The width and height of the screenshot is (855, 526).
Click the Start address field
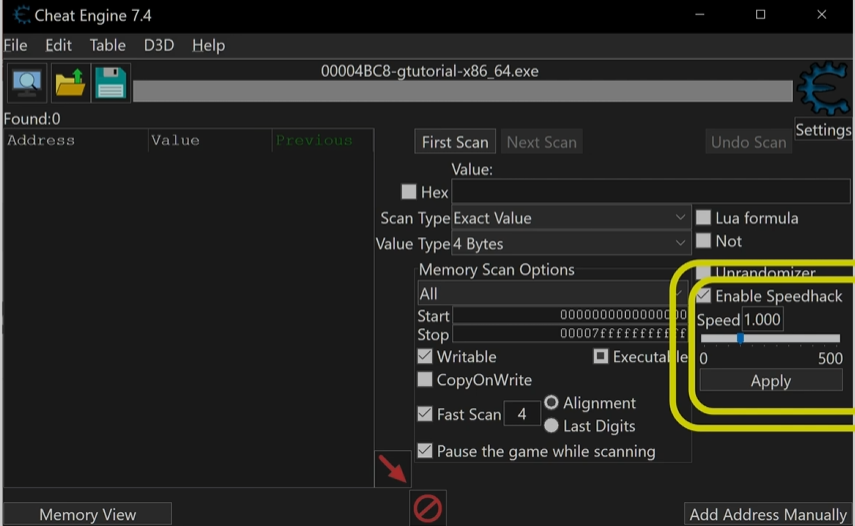(x=569, y=315)
